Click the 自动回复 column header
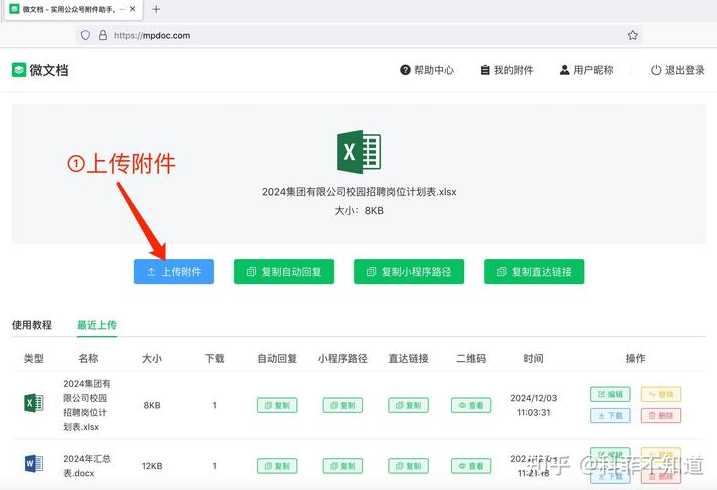The width and height of the screenshot is (717, 490). 277,358
